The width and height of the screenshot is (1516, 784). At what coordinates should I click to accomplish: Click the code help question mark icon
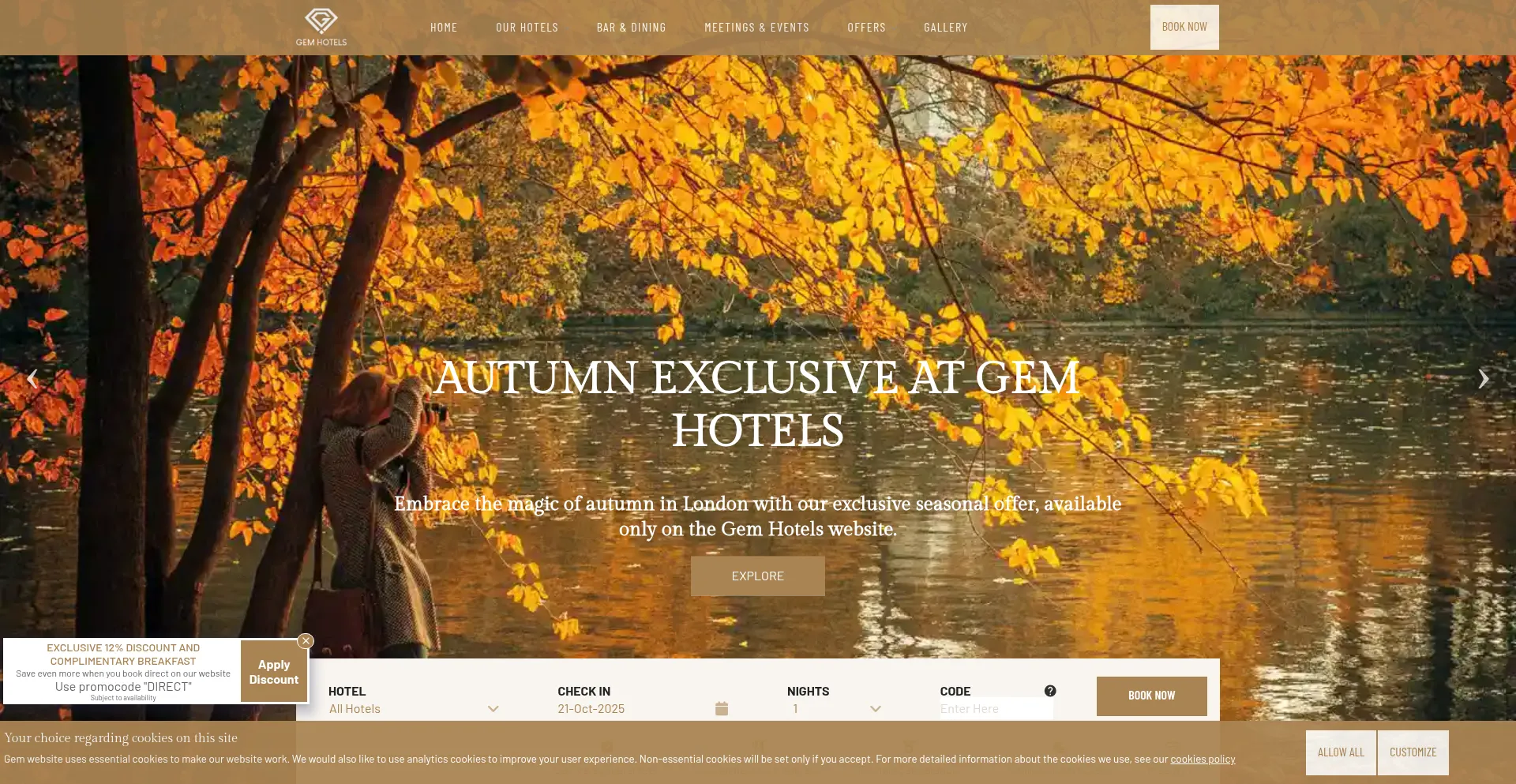1050,691
